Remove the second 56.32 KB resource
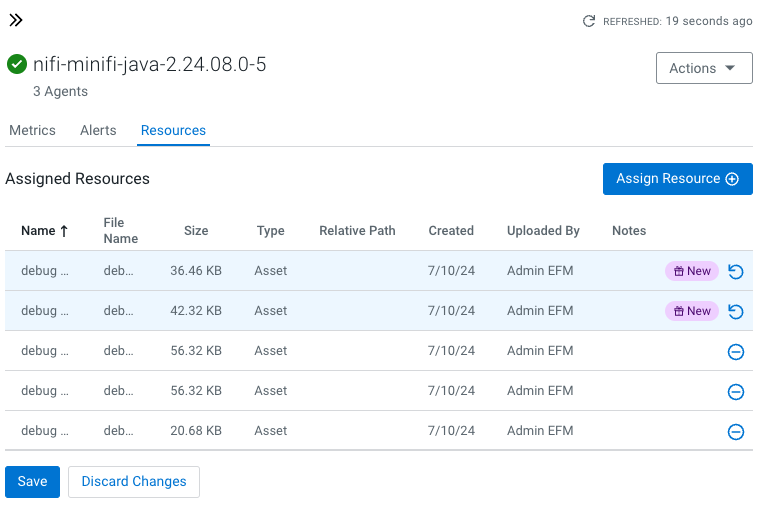 pos(736,392)
